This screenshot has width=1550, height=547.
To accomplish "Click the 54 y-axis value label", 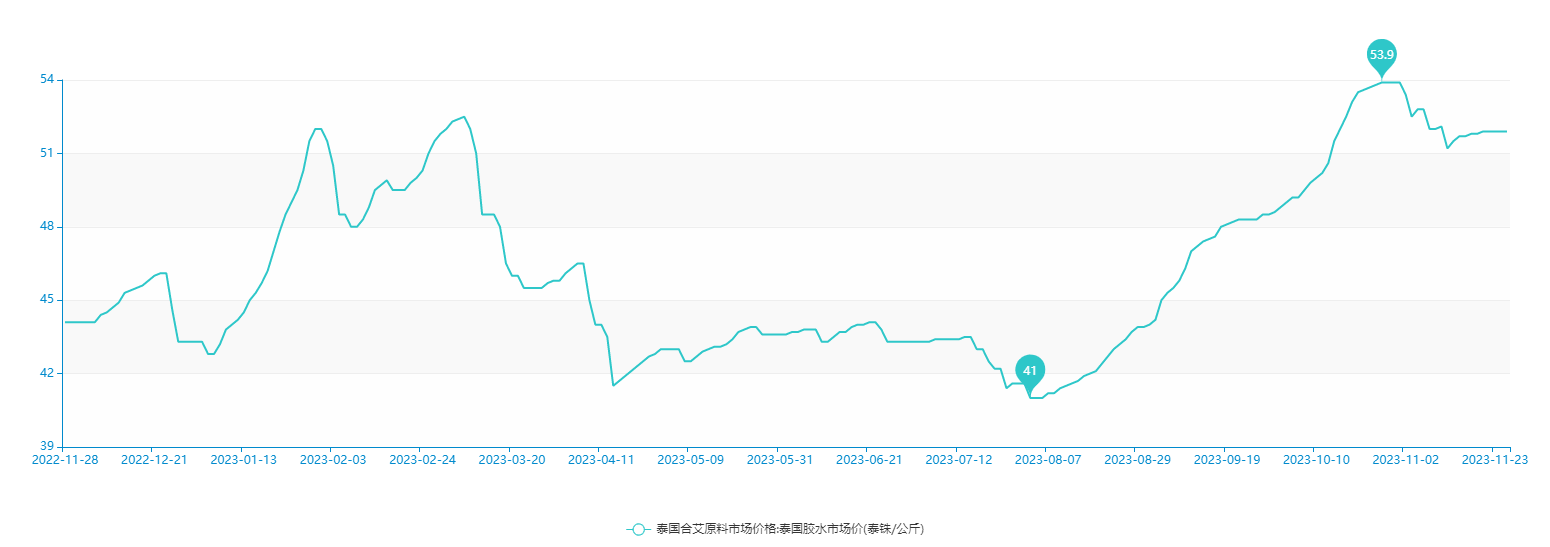I will [x=47, y=80].
